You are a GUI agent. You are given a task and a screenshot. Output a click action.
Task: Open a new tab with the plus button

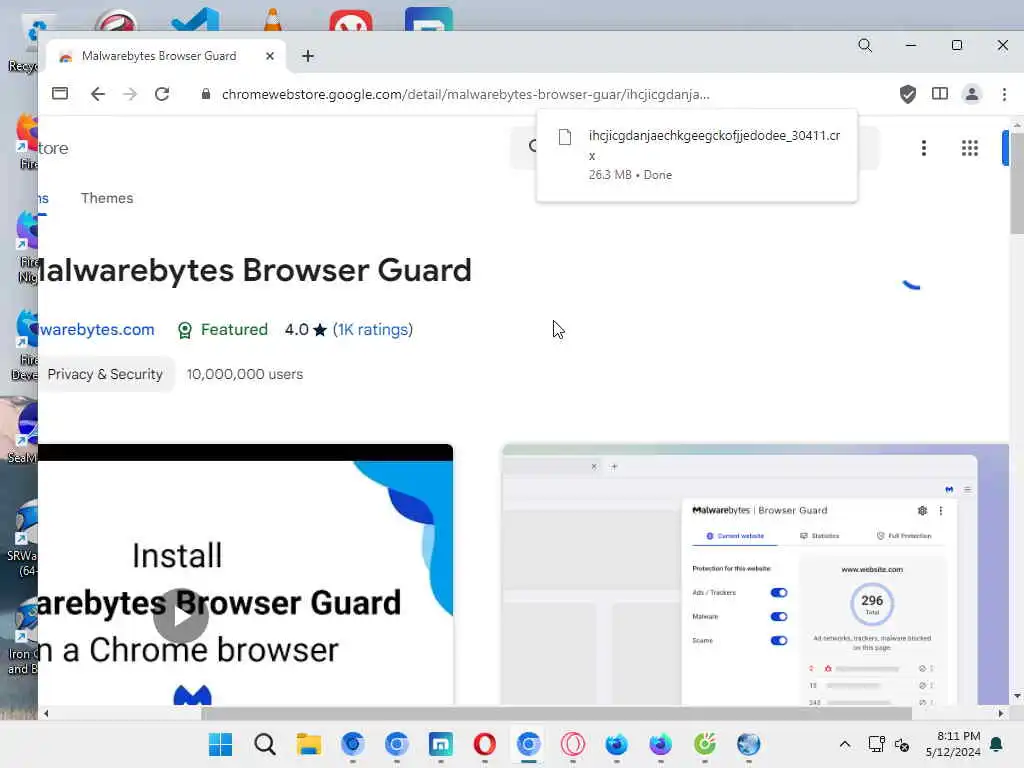tap(308, 56)
